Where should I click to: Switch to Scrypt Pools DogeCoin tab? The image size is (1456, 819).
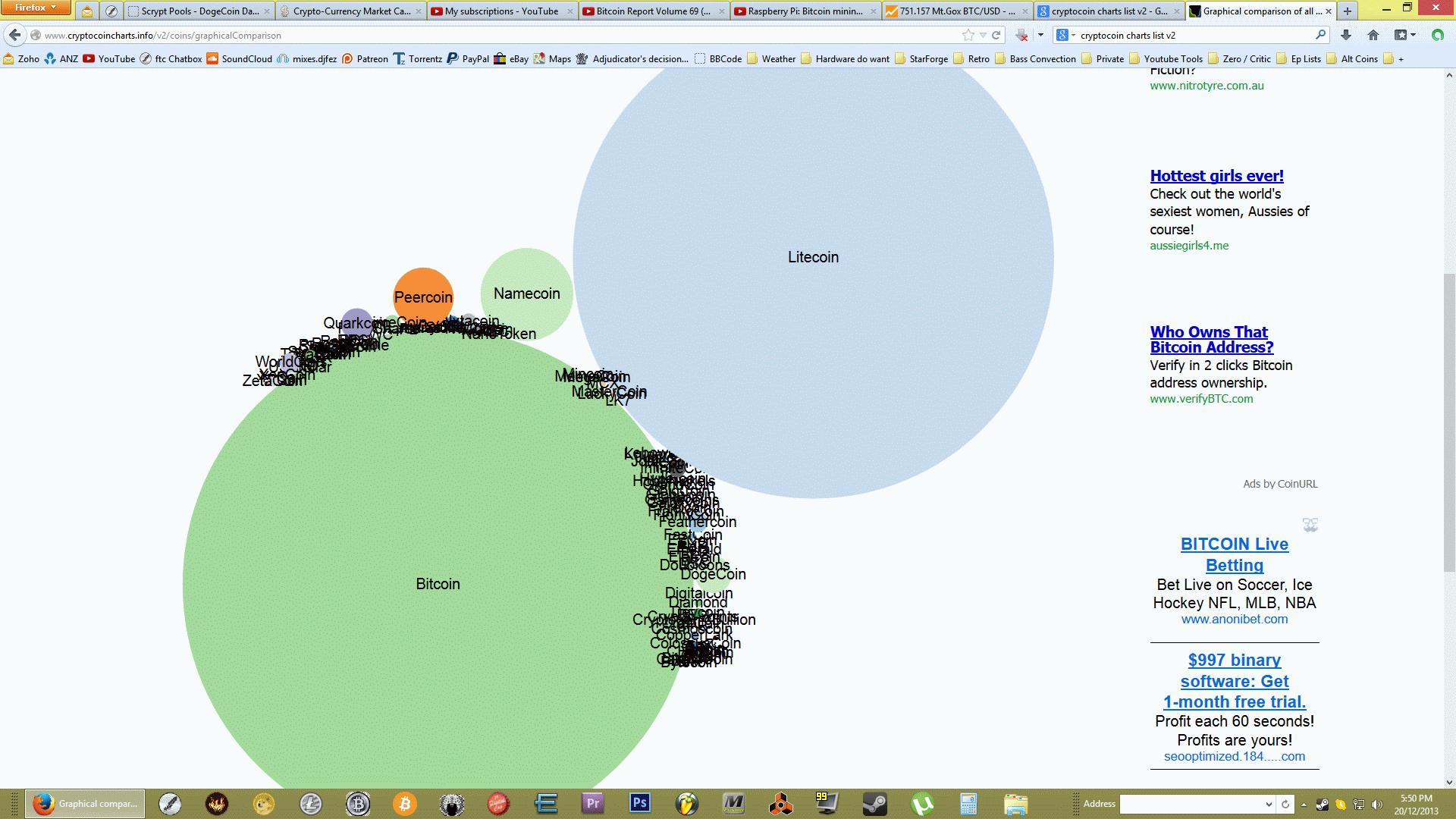200,11
